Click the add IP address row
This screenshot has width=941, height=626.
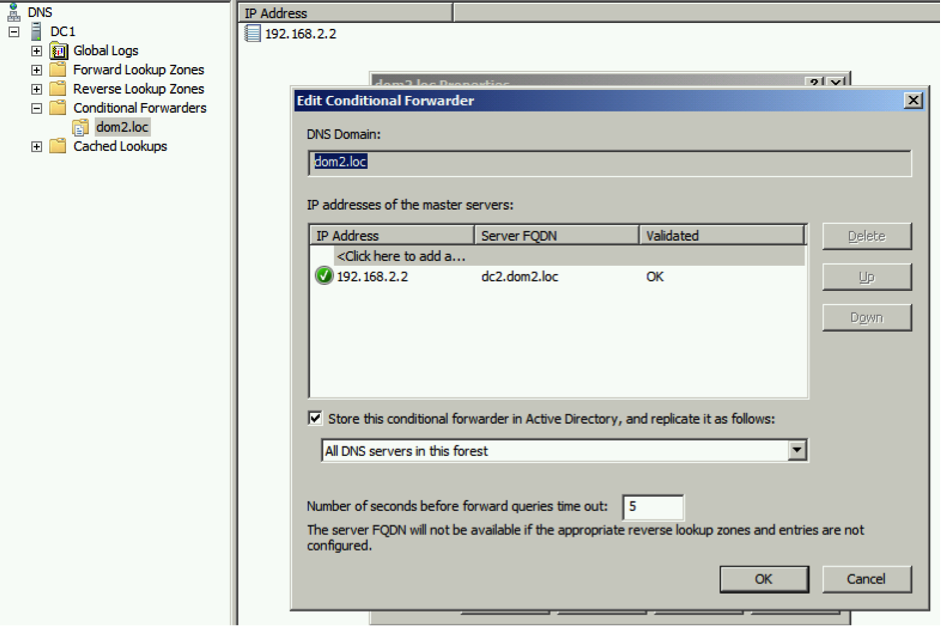point(401,256)
